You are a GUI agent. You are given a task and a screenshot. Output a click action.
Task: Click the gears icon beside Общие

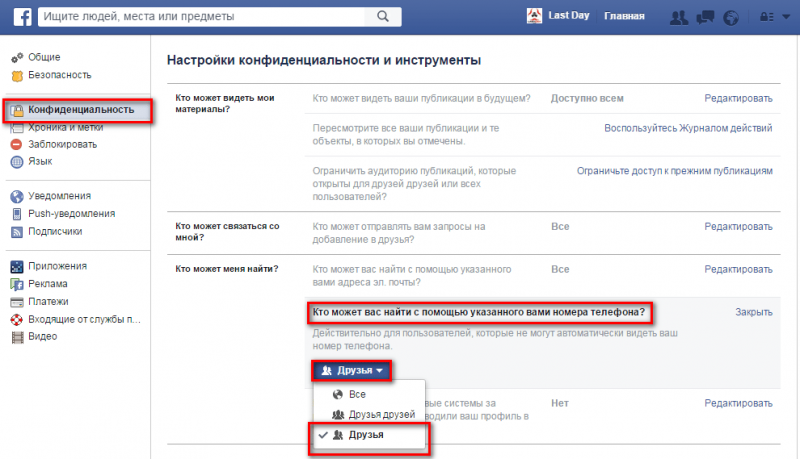pos(17,58)
